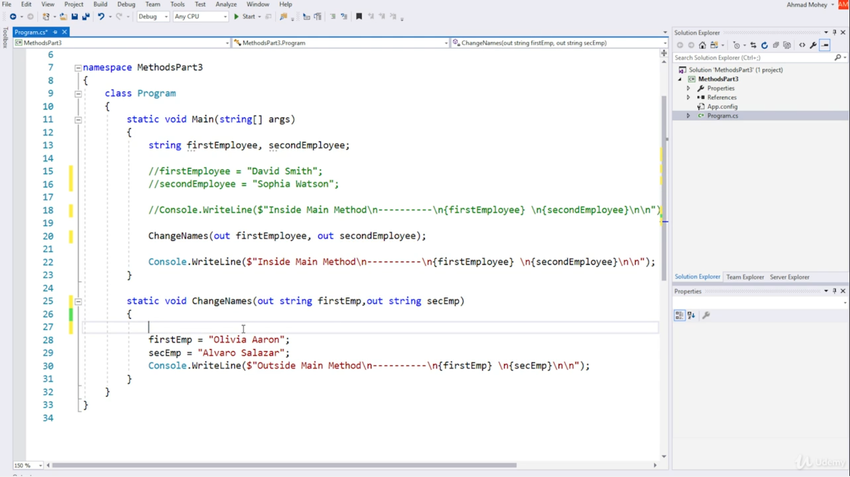The height and width of the screenshot is (477, 850).
Task: Click the Collapse All icon in Solution Explorer
Action: pyautogui.click(x=776, y=46)
